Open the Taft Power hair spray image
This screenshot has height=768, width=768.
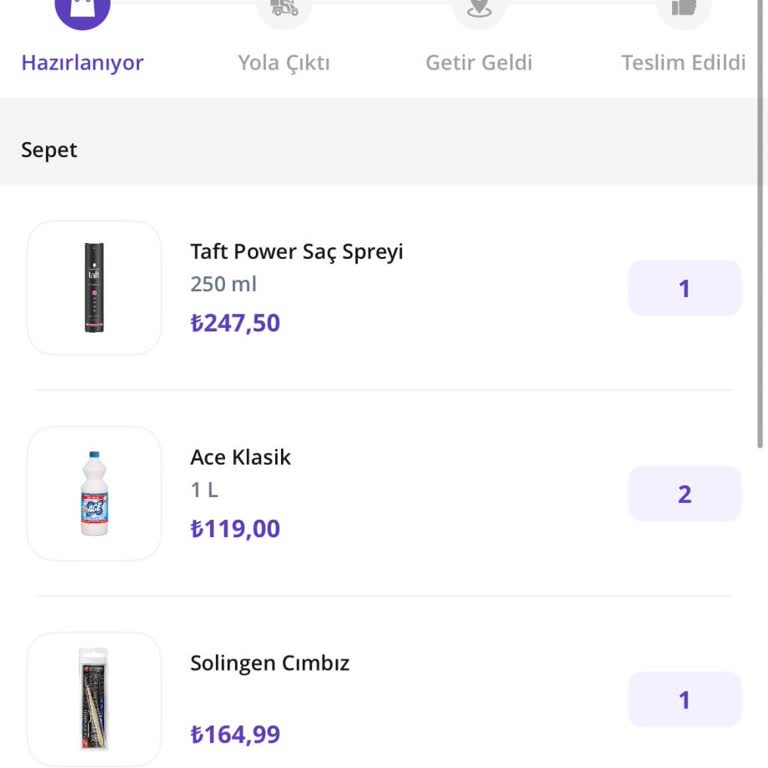click(x=94, y=288)
